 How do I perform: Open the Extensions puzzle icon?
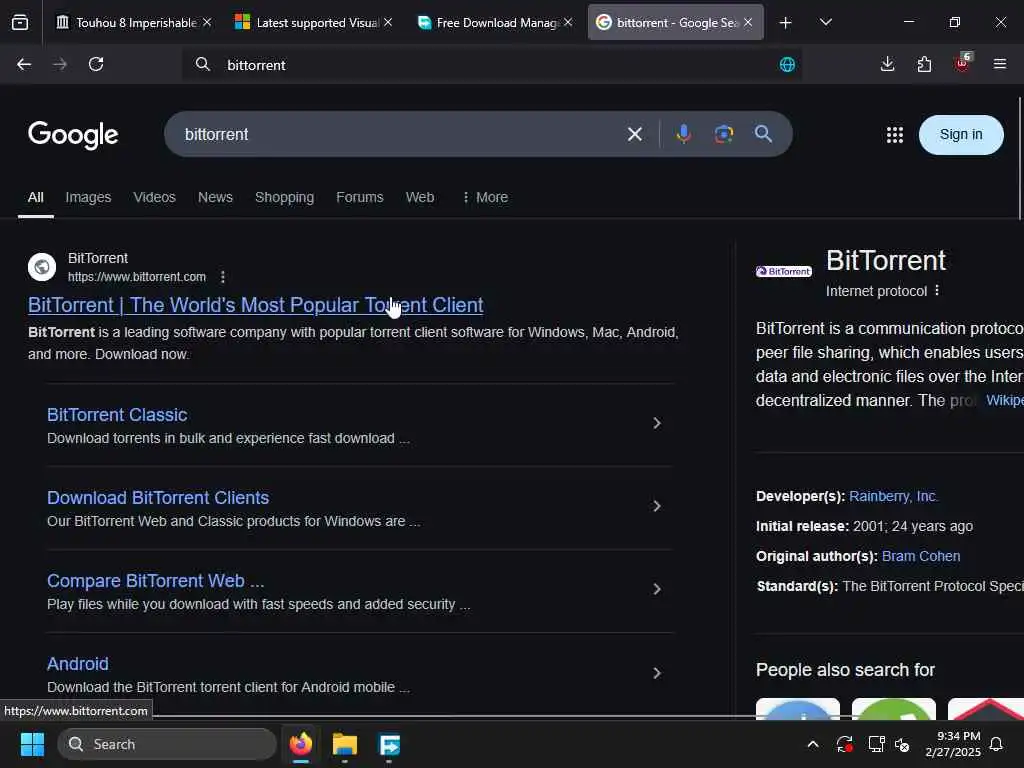(924, 64)
